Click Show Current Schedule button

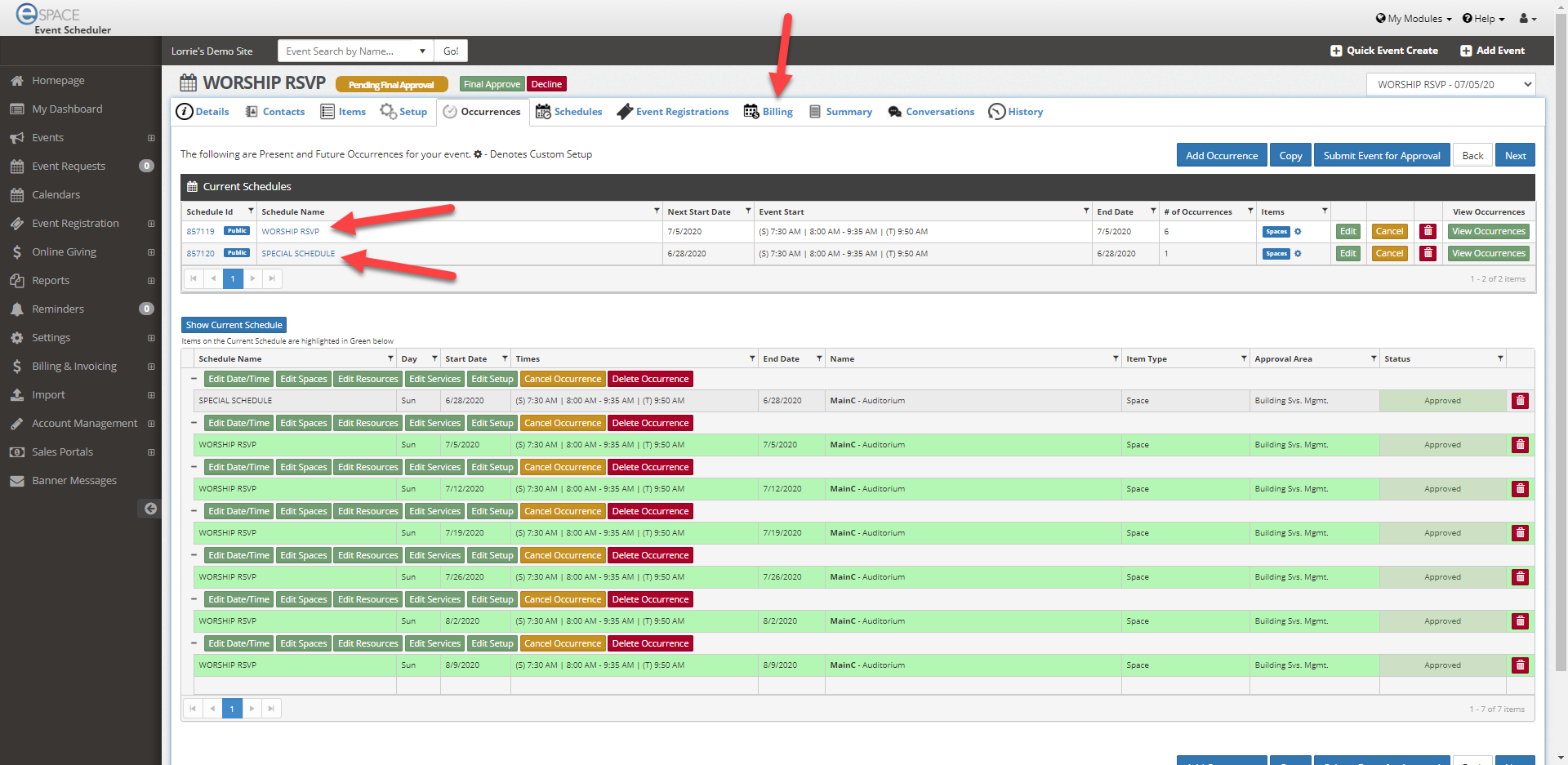pos(234,325)
